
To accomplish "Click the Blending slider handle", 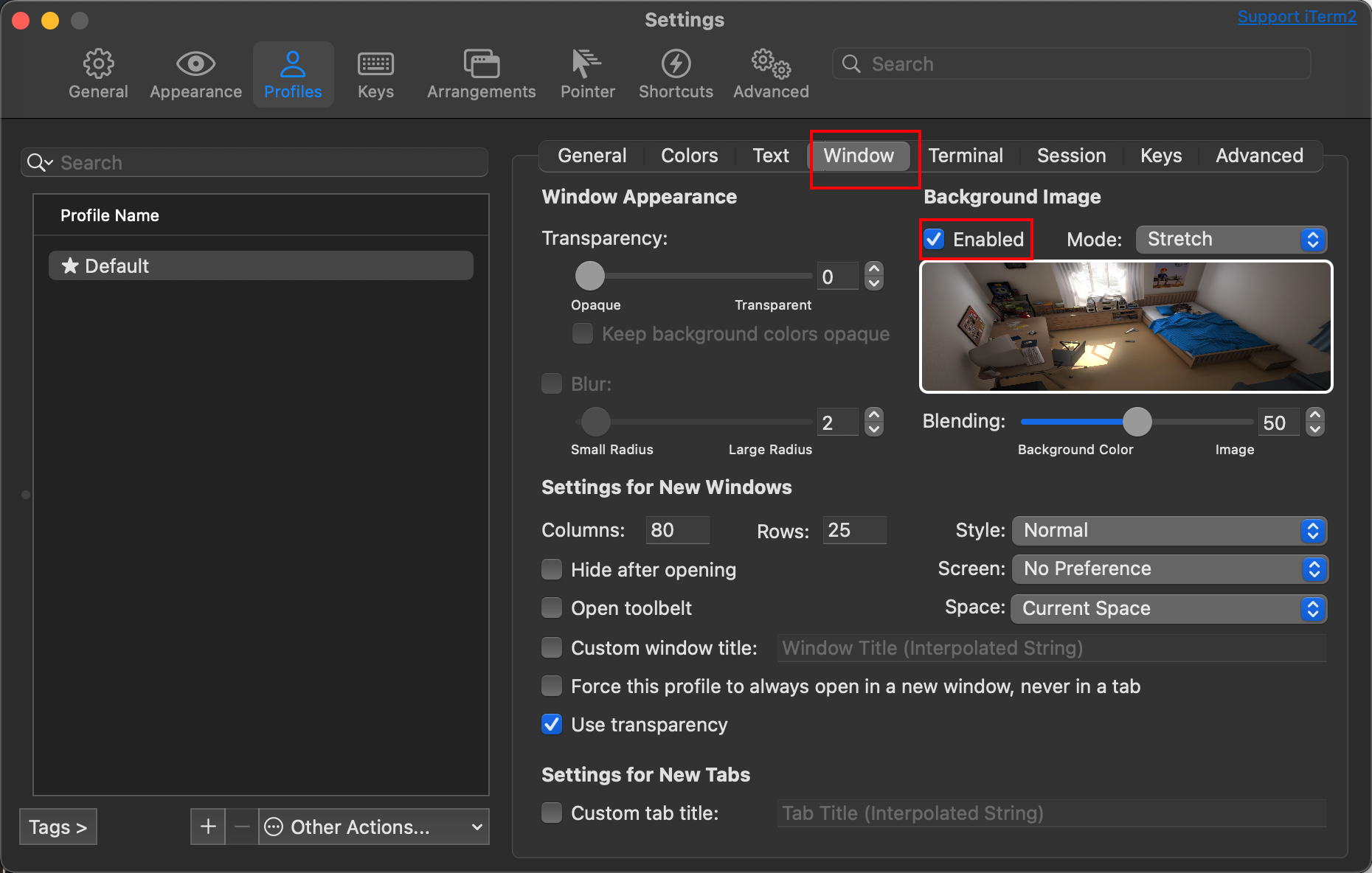I will pos(1137,422).
